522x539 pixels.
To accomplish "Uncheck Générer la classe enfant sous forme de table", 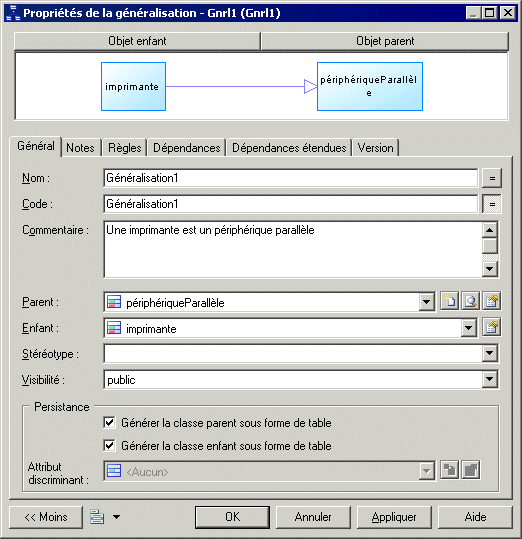I will coord(109,446).
